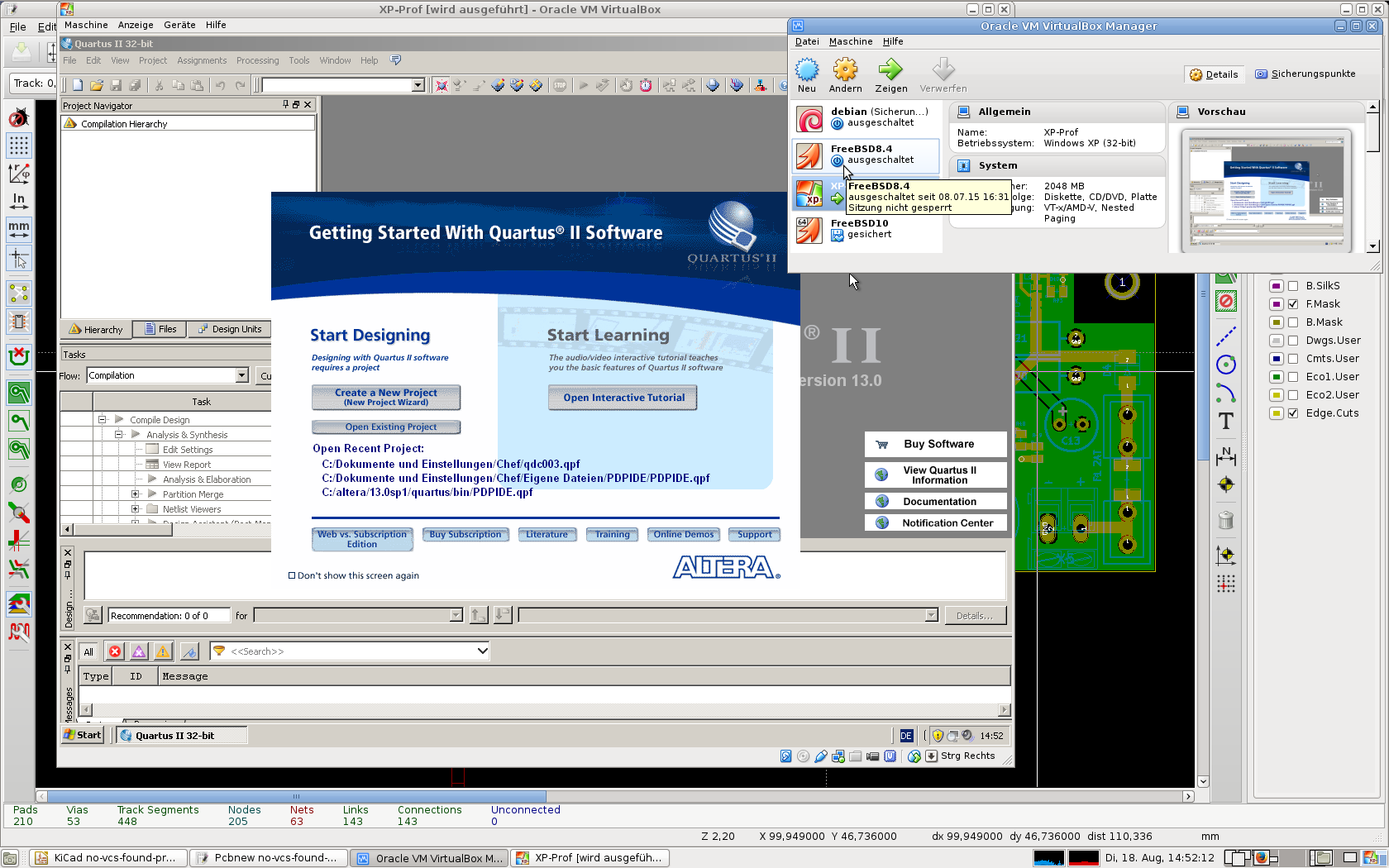Toggle design rule checking icon in Pcbnew
This screenshot has width=1389, height=868.
click(x=18, y=117)
